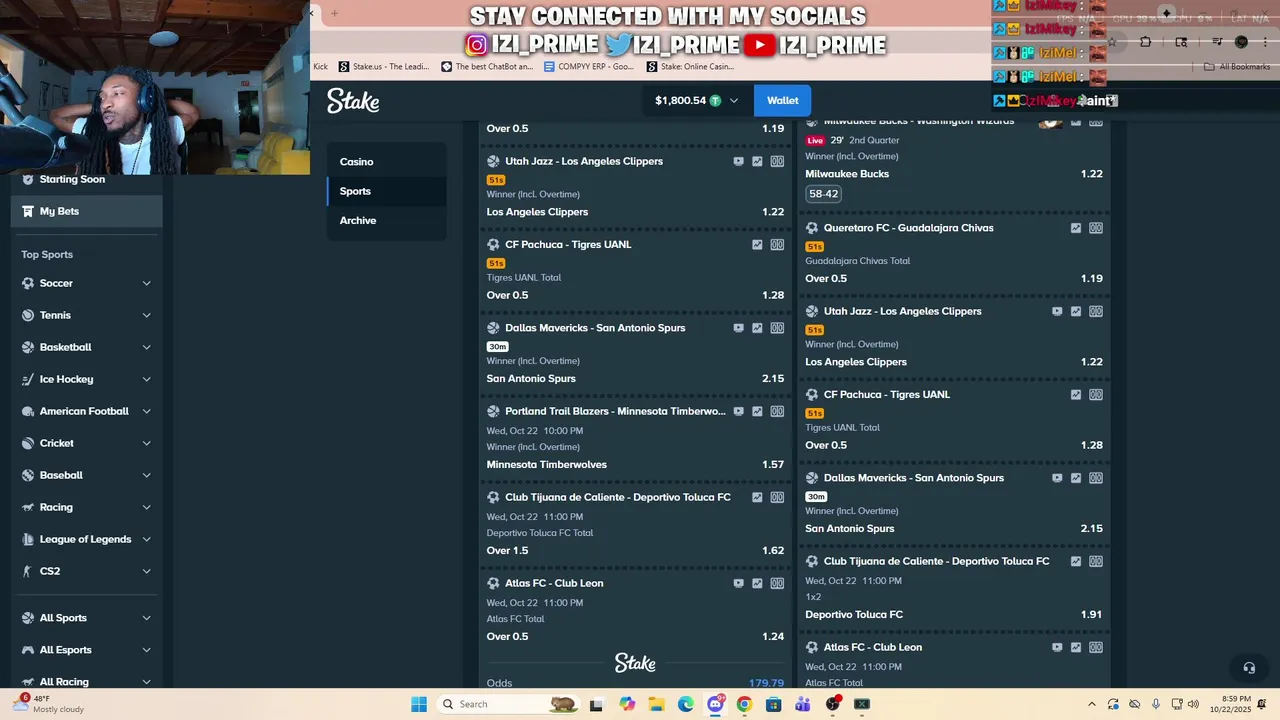Open the Stake: Online Casino bookmark

pyautogui.click(x=691, y=67)
